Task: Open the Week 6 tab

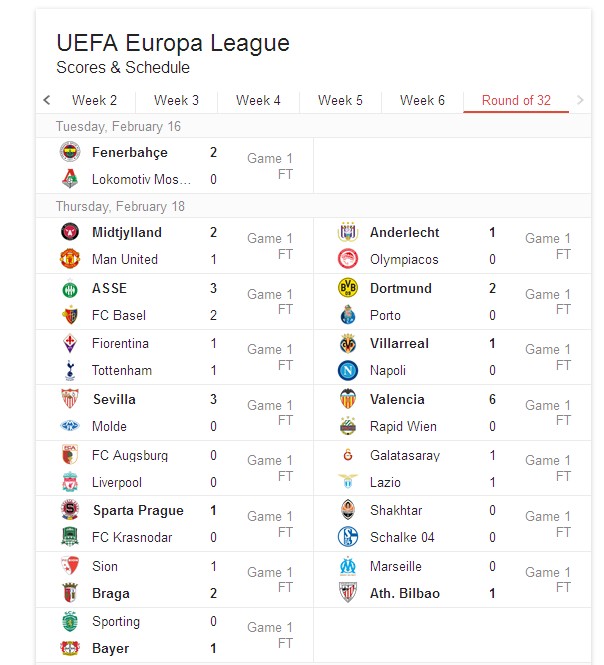Action: click(x=422, y=100)
